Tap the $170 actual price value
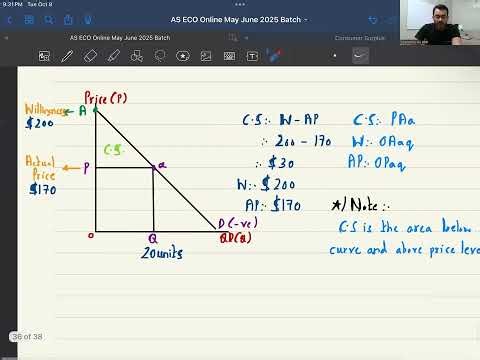480x360 pixels. tap(43, 190)
